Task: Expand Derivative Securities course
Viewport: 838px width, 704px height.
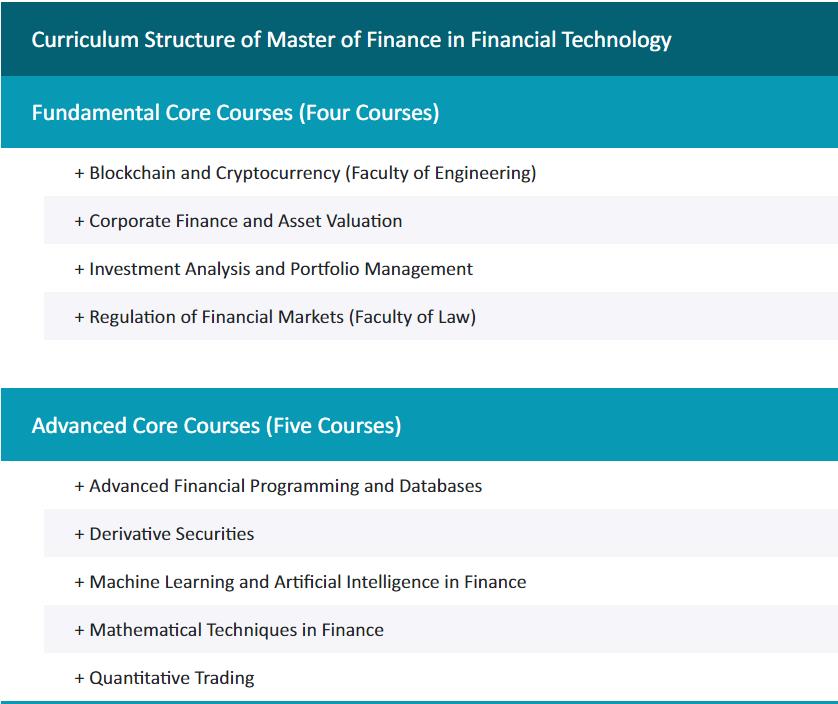Action: [x=171, y=534]
